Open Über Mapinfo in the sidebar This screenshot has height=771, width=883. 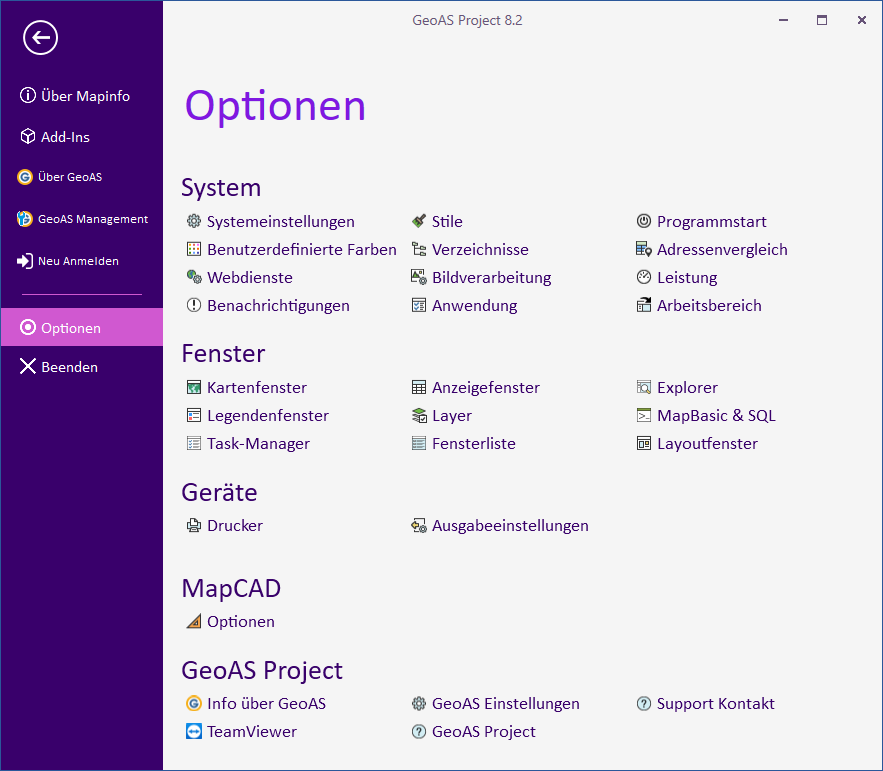point(82,96)
